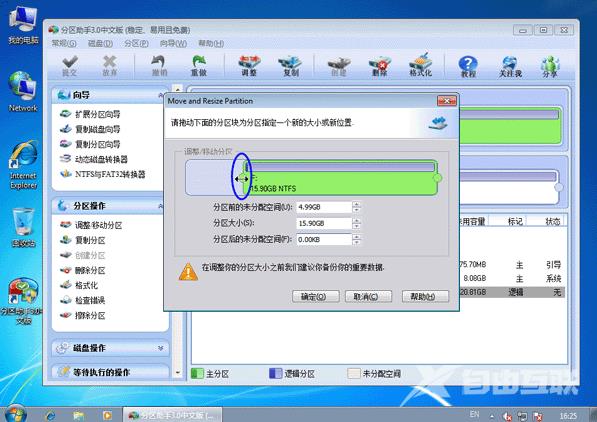
Task: Open the Recycle Bin desktop icon
Action: (x=23, y=227)
